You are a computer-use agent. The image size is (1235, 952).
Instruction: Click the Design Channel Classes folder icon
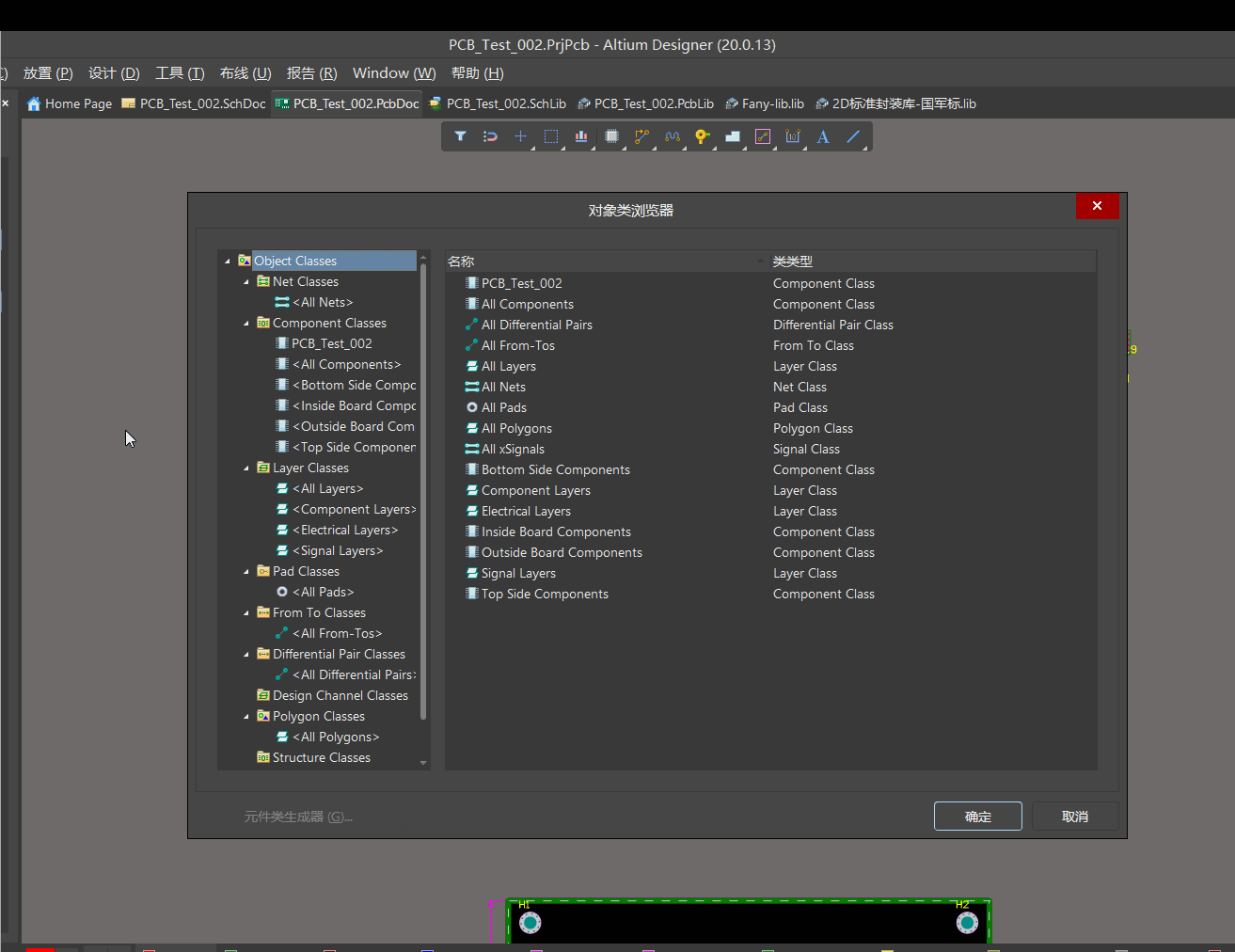pos(263,695)
